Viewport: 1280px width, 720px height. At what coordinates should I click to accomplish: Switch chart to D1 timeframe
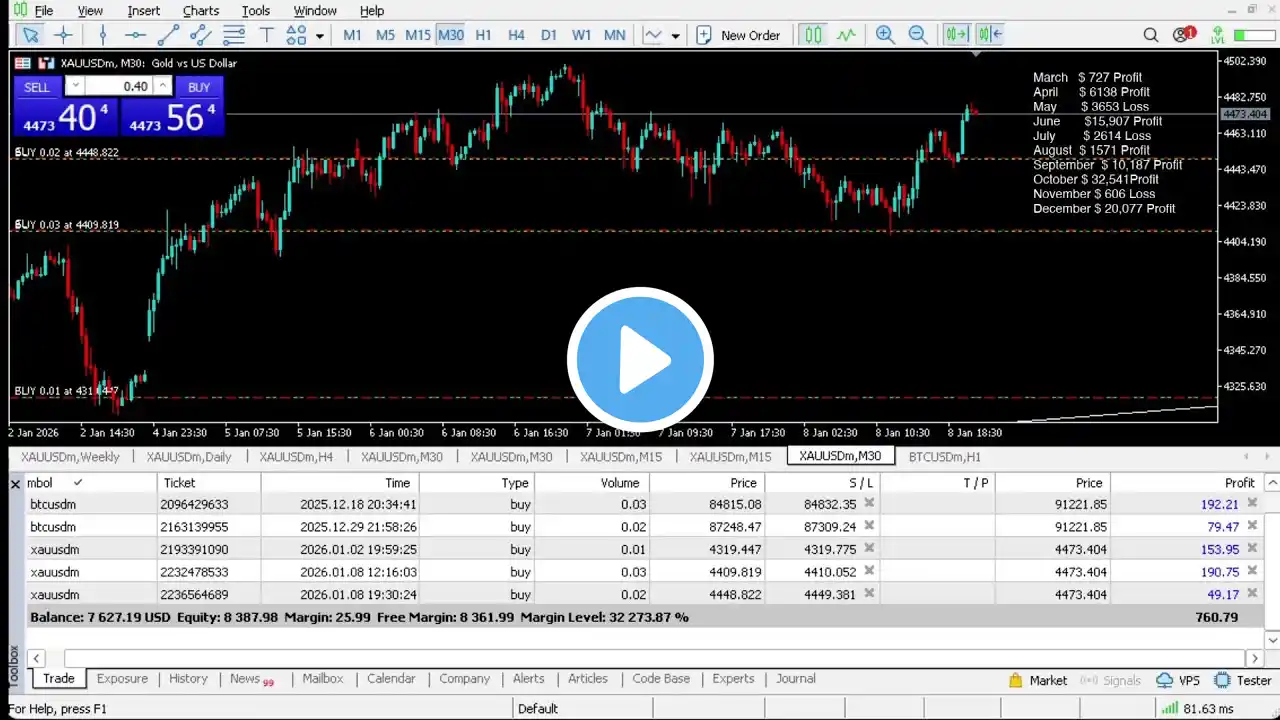click(x=549, y=35)
